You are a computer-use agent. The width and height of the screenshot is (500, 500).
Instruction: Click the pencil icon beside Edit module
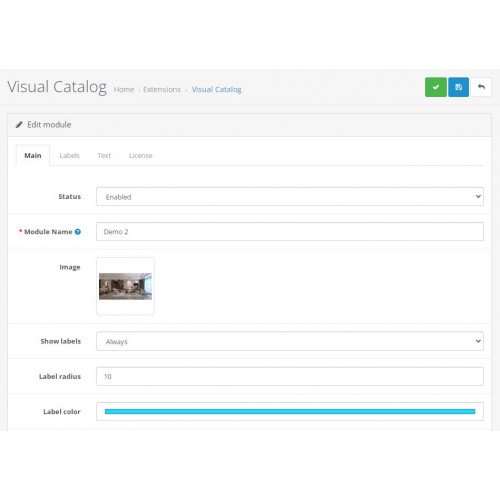(19, 125)
